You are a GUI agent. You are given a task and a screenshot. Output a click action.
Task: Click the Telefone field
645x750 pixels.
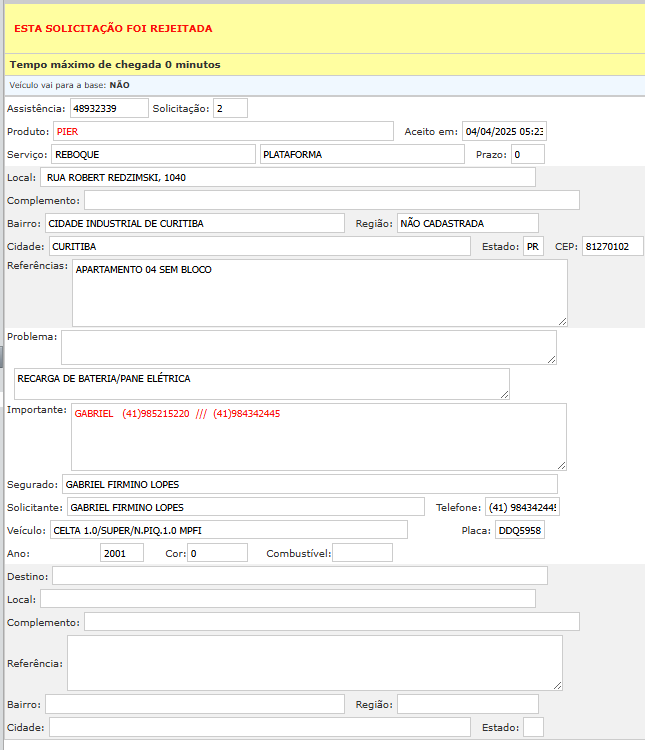[x=522, y=507]
